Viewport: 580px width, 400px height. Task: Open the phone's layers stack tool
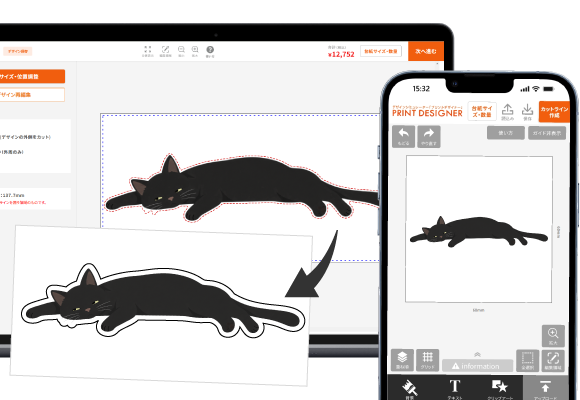click(x=402, y=360)
